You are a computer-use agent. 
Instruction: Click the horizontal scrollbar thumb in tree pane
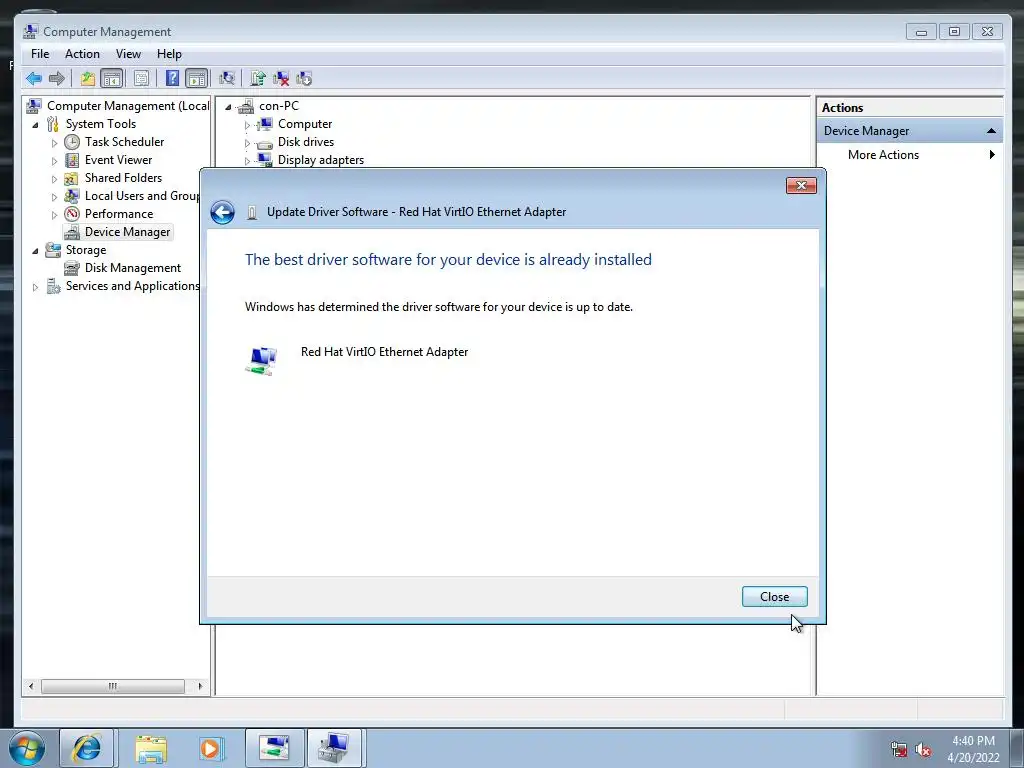coord(112,686)
